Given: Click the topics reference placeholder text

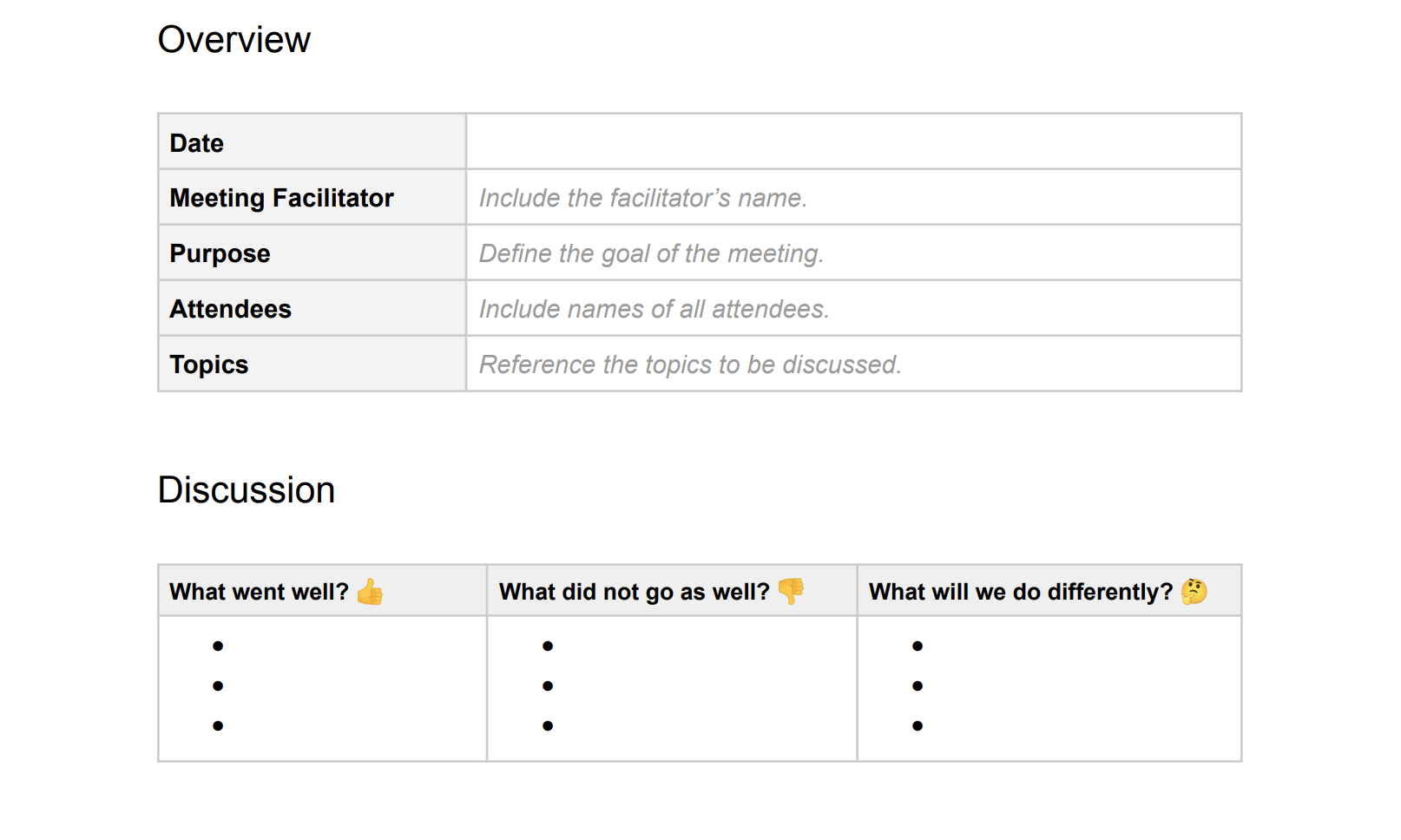Looking at the screenshot, I should coord(688,364).
